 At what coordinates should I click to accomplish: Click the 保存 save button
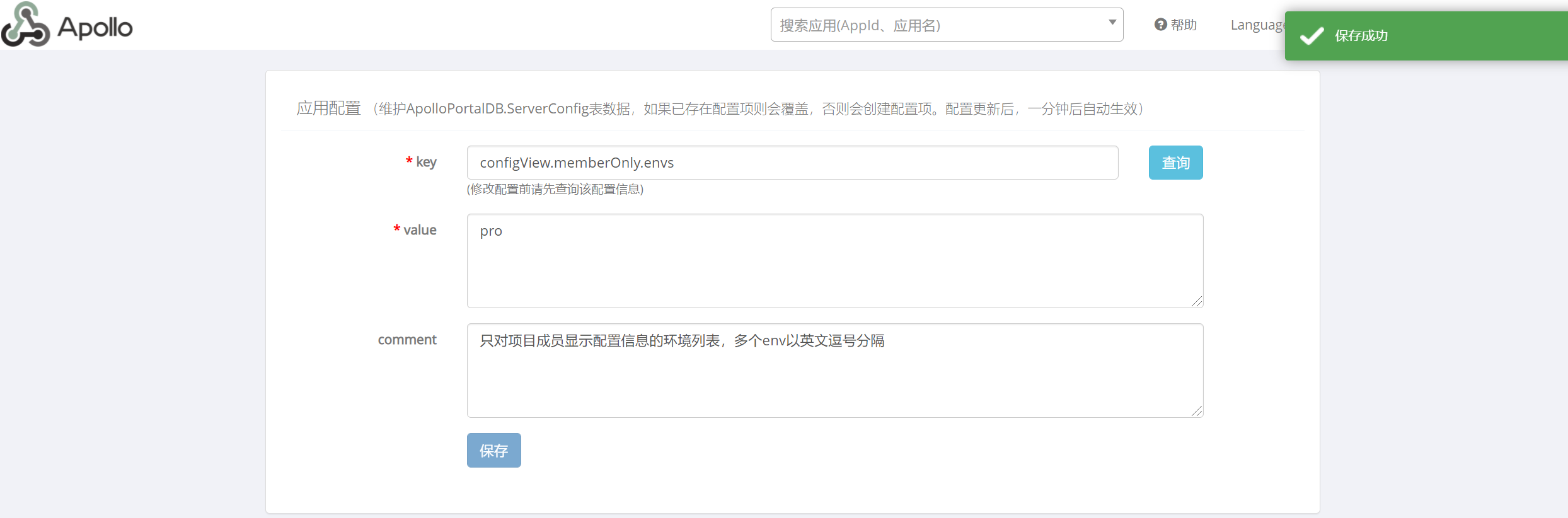[493, 451]
